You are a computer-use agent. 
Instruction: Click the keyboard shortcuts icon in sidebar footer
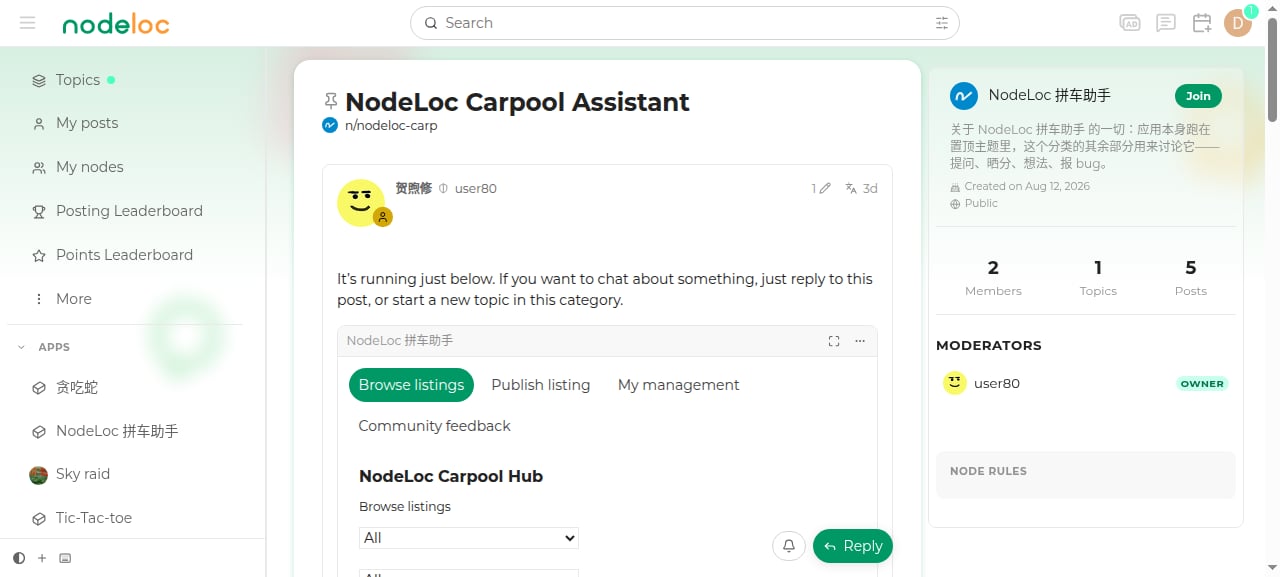coord(65,558)
